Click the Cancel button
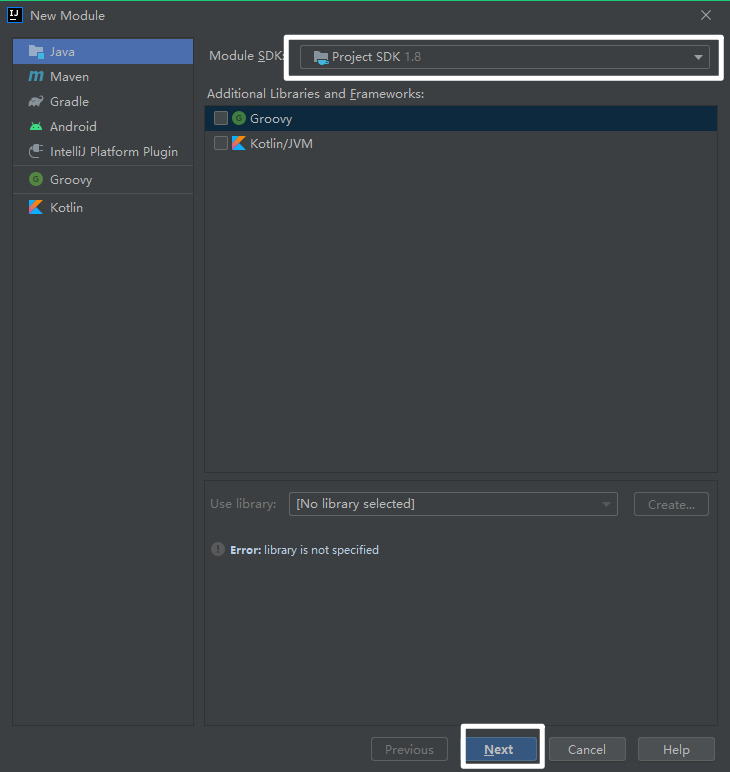Screen dimensions: 730x772 587,749
